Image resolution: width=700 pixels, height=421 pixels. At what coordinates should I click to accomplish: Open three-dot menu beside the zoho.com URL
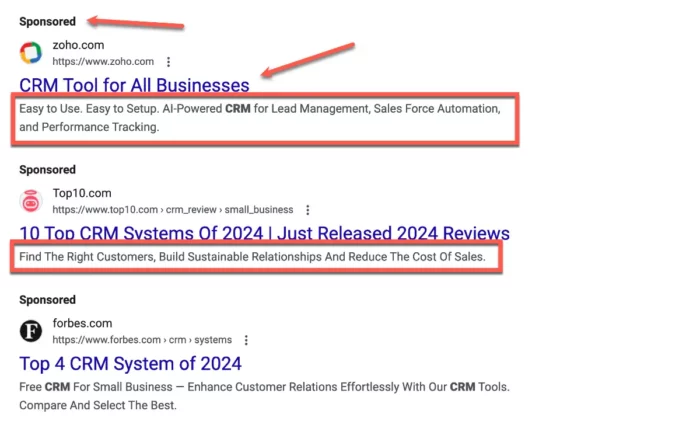(x=168, y=62)
